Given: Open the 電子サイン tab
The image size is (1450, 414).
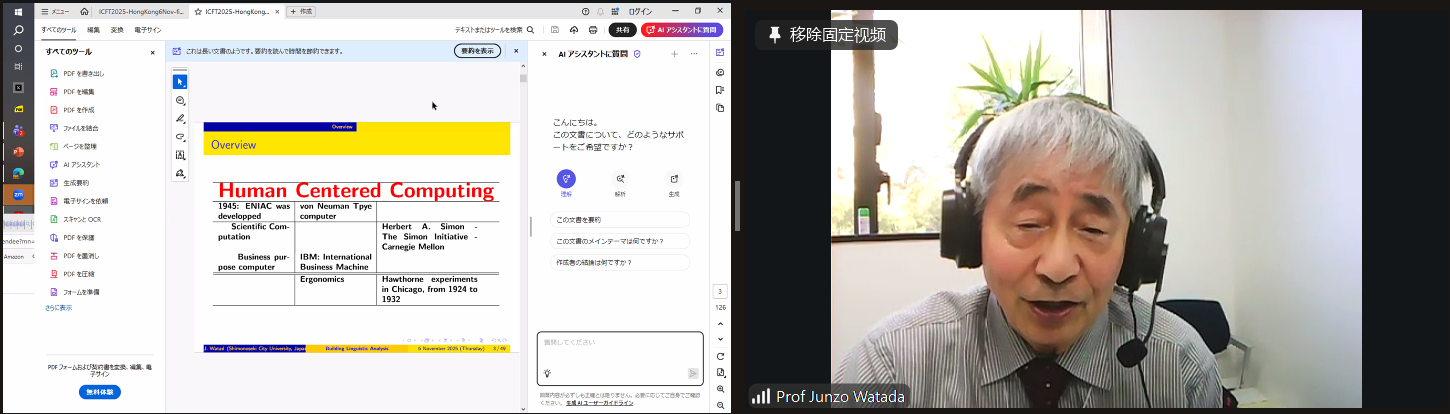Looking at the screenshot, I should 147,30.
